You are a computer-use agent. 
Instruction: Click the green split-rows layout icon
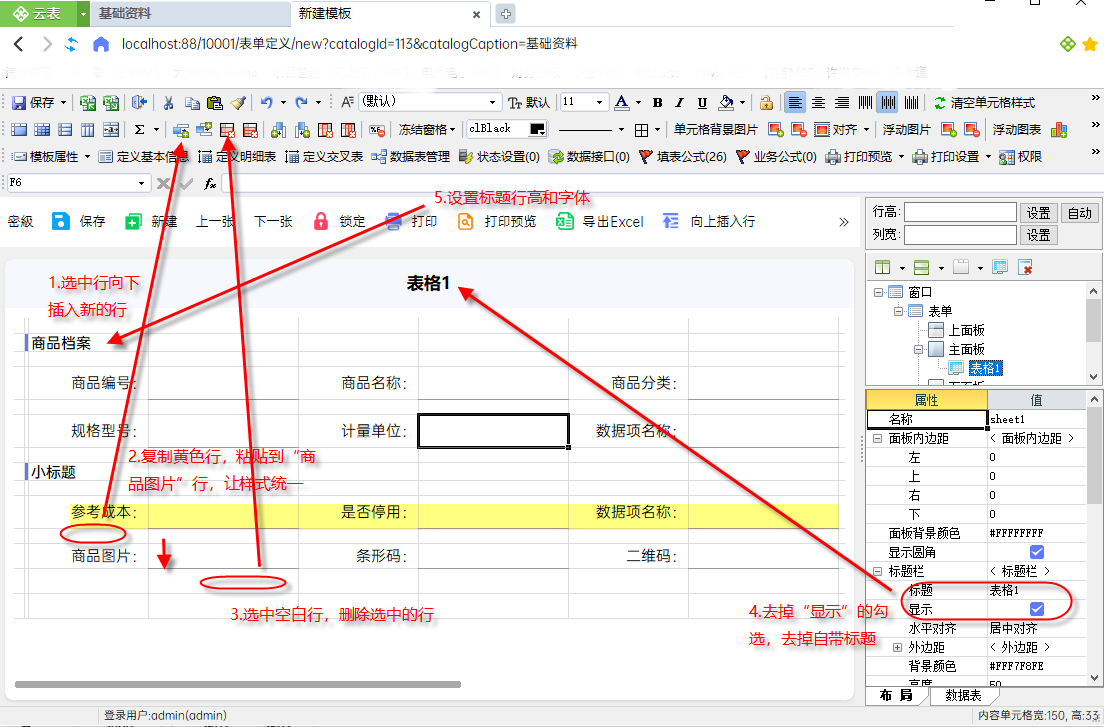point(921,267)
